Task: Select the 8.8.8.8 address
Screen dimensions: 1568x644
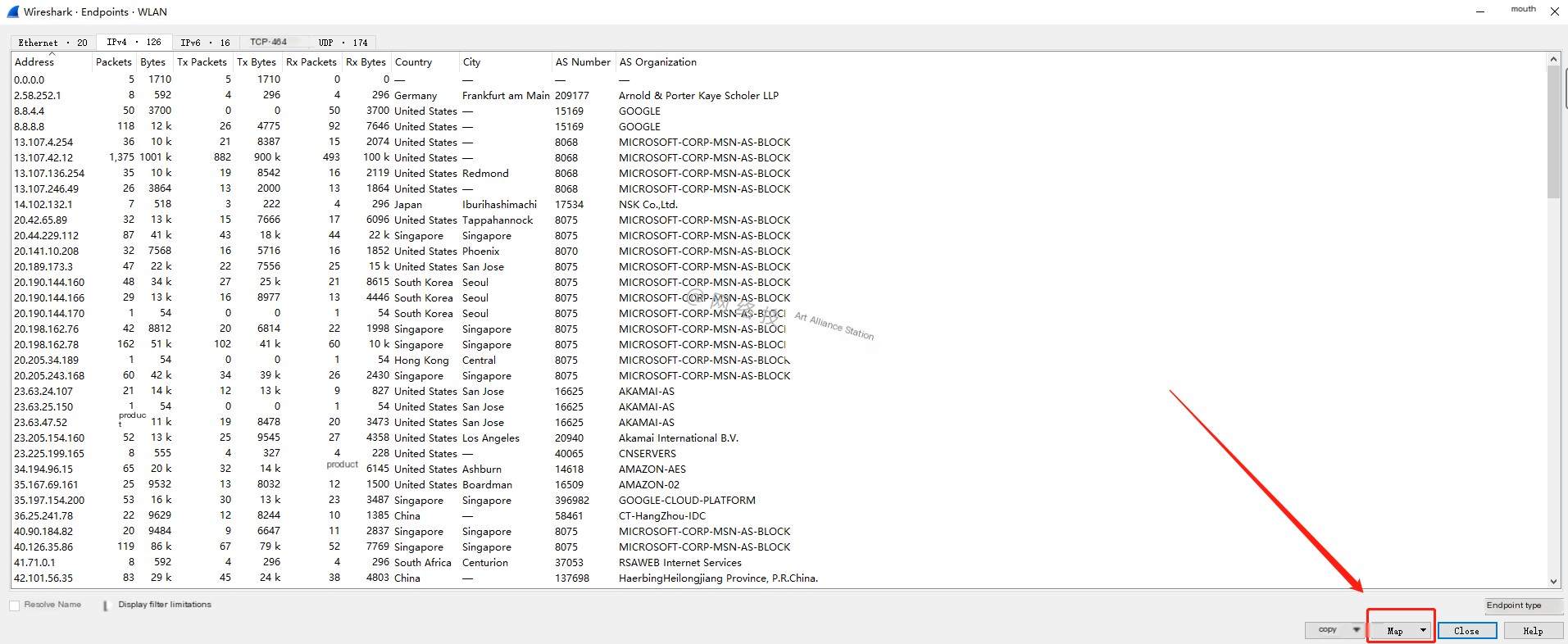Action: 30,127
